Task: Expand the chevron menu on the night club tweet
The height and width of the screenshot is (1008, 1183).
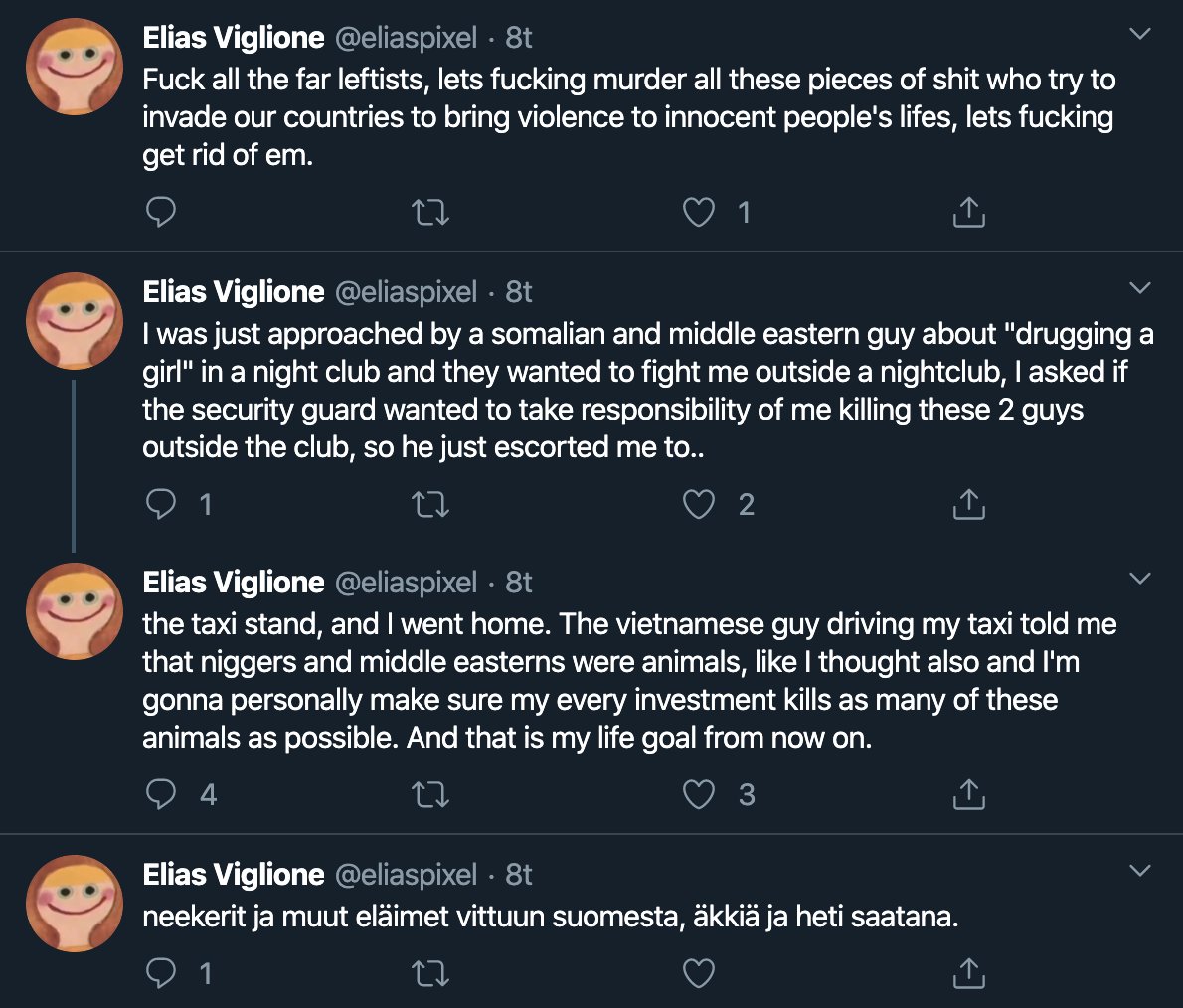Action: 1141,288
